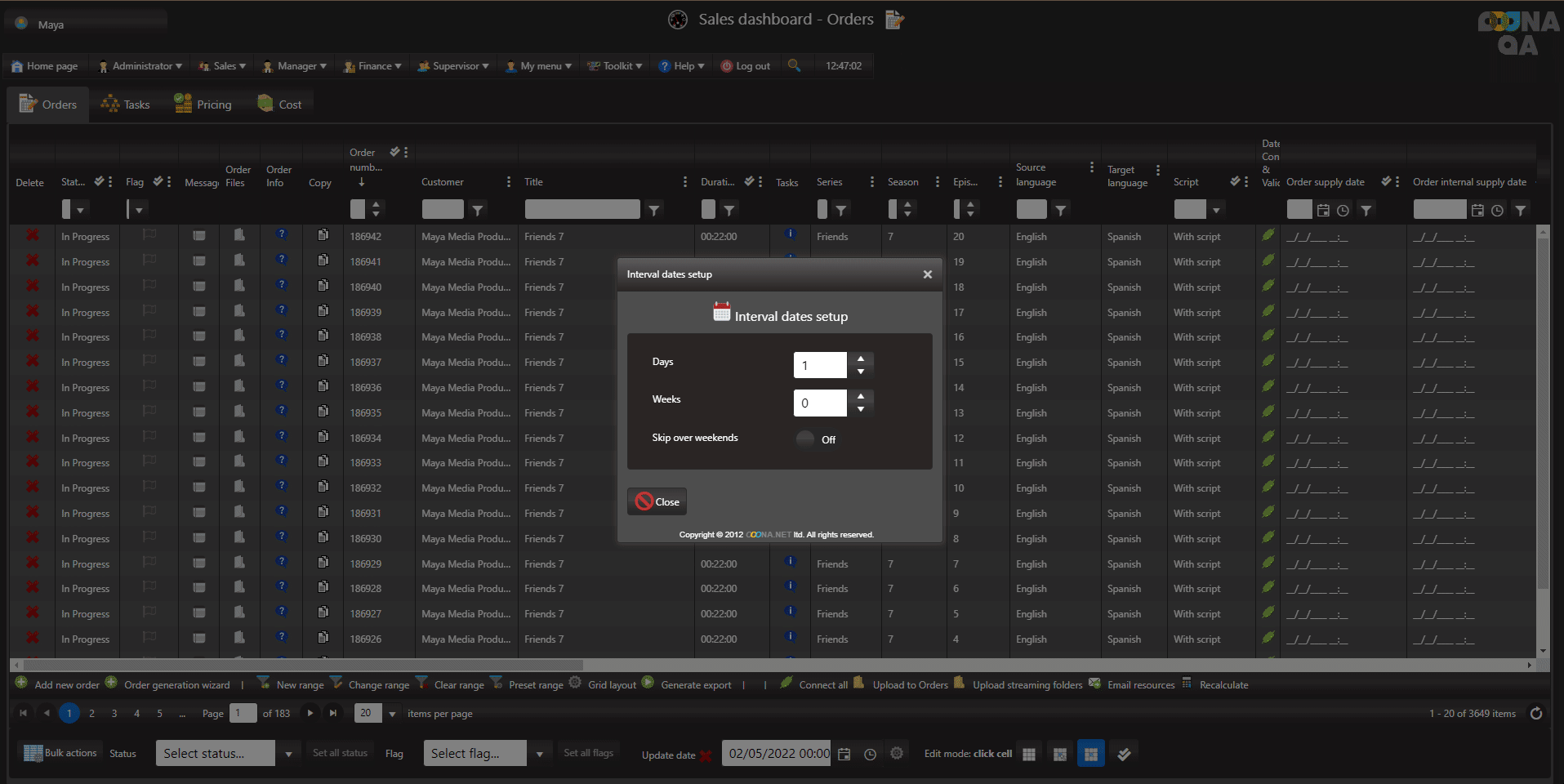Click the search magnifier icon in the menu bar
The width and height of the screenshot is (1564, 784).
click(794, 65)
